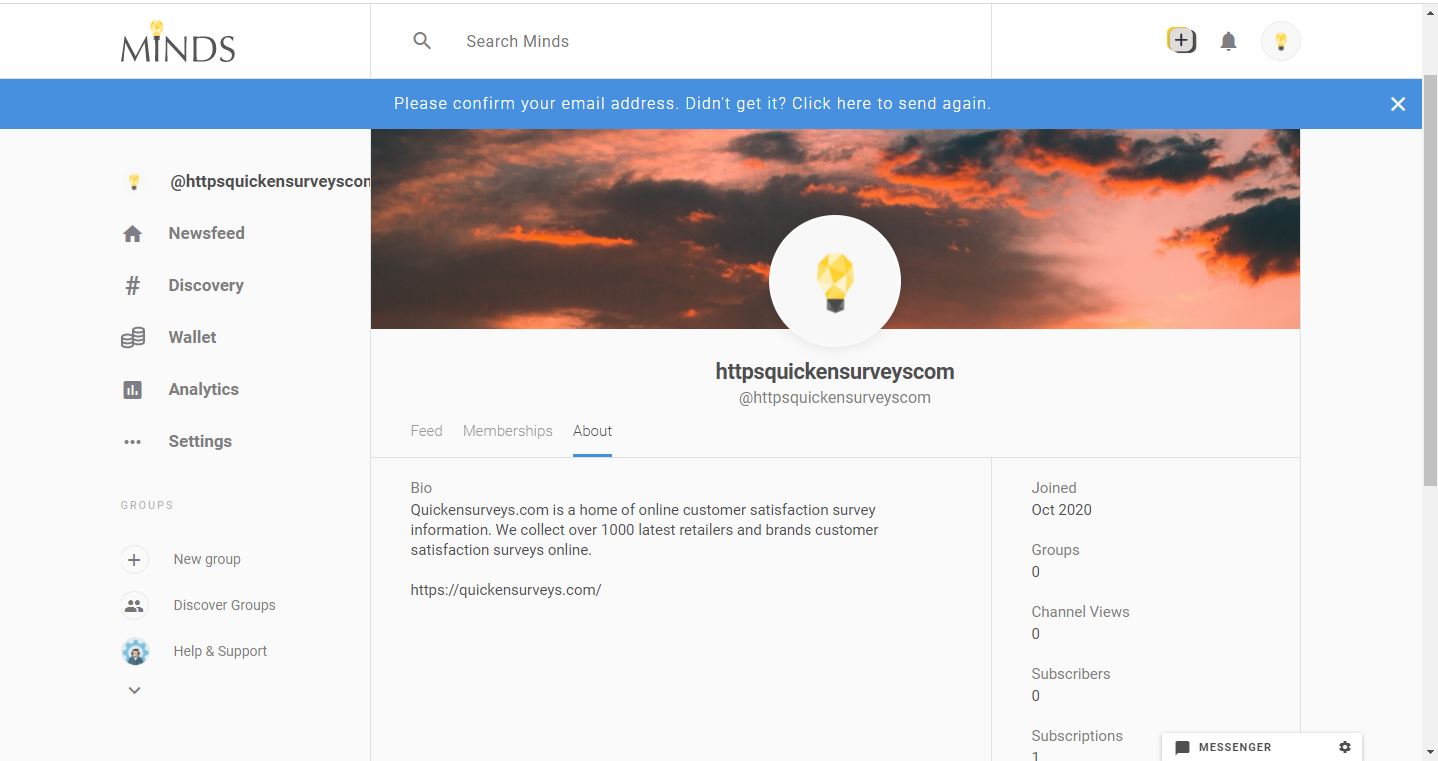Click the Wallet coins icon
This screenshot has width=1438, height=761.
(x=132, y=338)
